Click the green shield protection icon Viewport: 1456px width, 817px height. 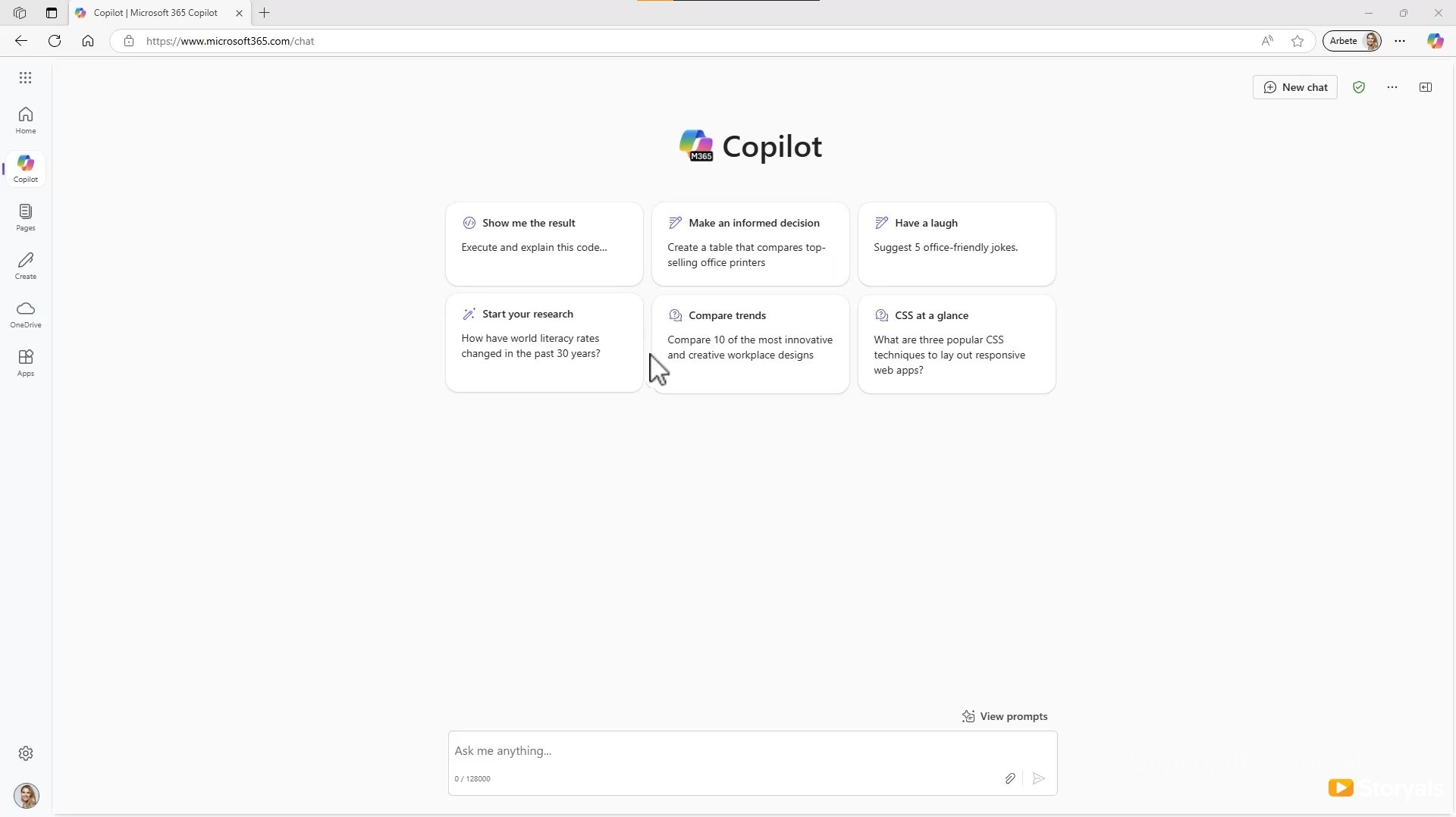pyautogui.click(x=1359, y=87)
